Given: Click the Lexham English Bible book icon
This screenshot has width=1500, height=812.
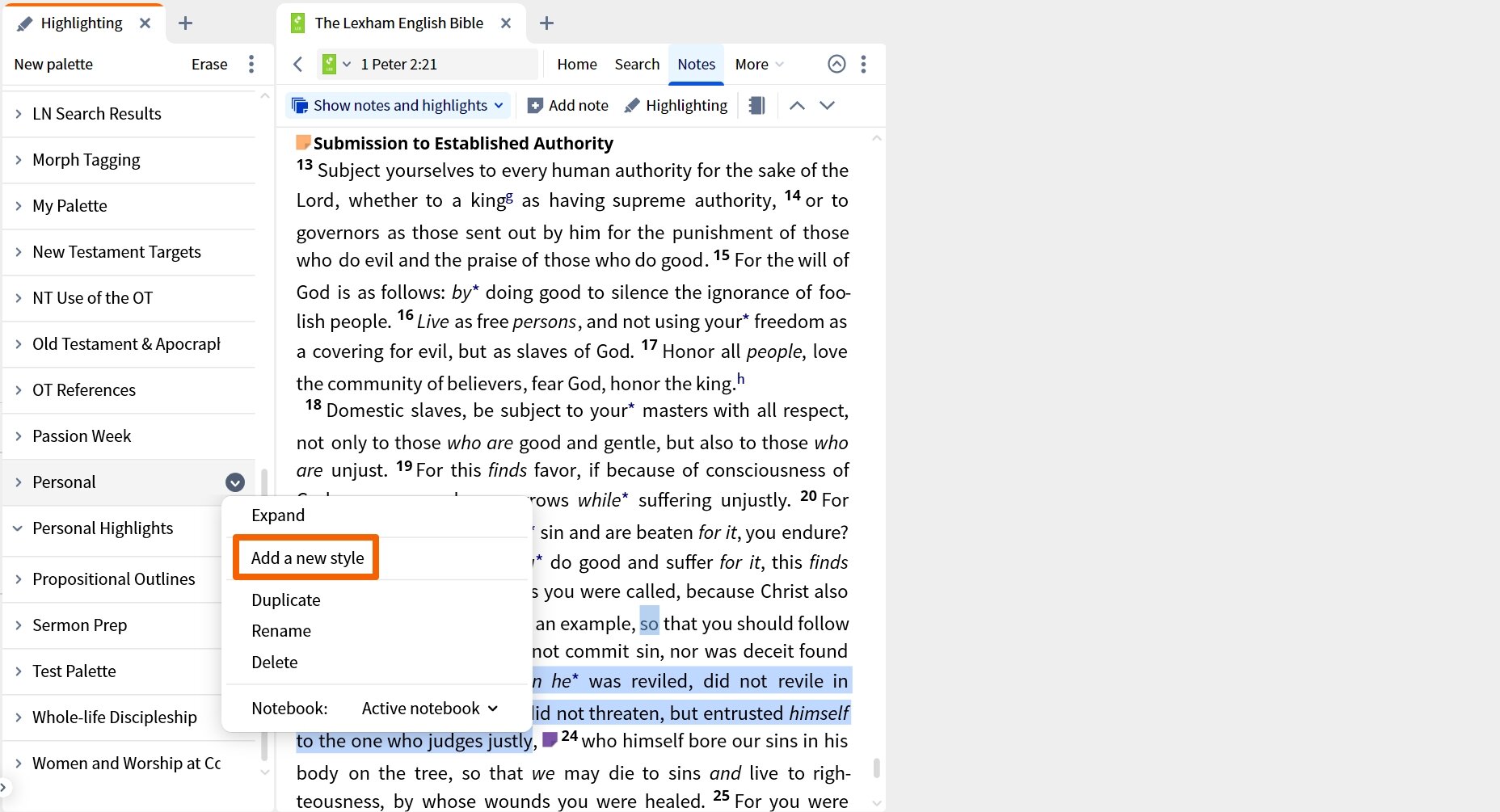Looking at the screenshot, I should [x=297, y=23].
